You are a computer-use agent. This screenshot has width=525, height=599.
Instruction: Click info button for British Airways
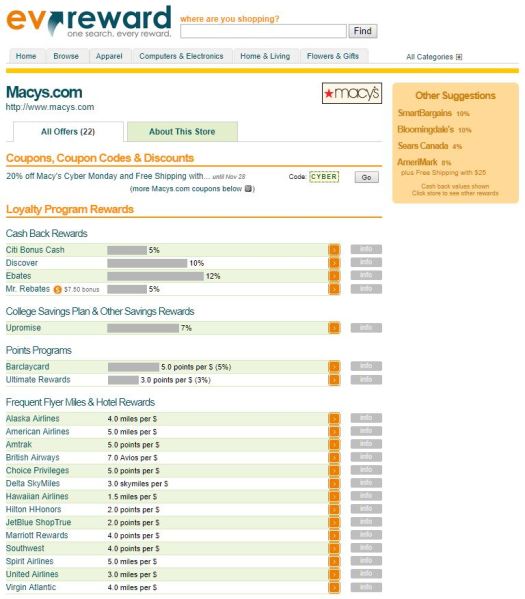[x=366, y=457]
